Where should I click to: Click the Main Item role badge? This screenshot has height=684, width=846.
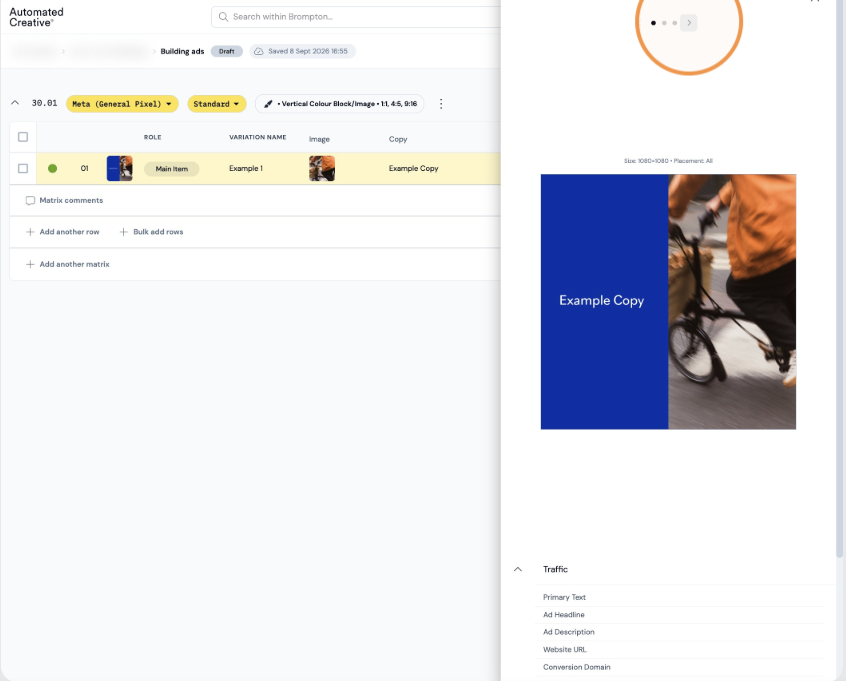pyautogui.click(x=172, y=169)
